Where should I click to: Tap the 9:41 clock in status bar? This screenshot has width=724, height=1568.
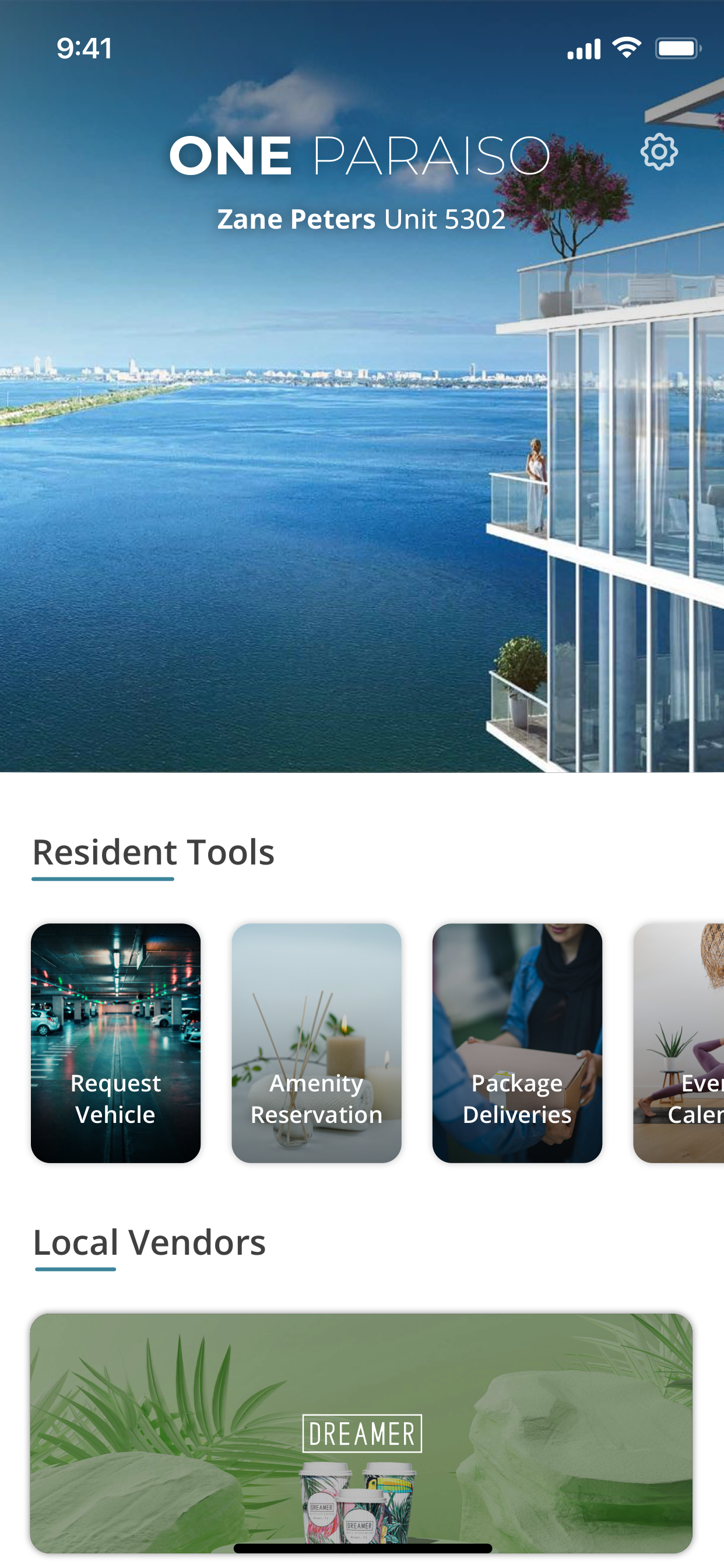pyautogui.click(x=85, y=48)
